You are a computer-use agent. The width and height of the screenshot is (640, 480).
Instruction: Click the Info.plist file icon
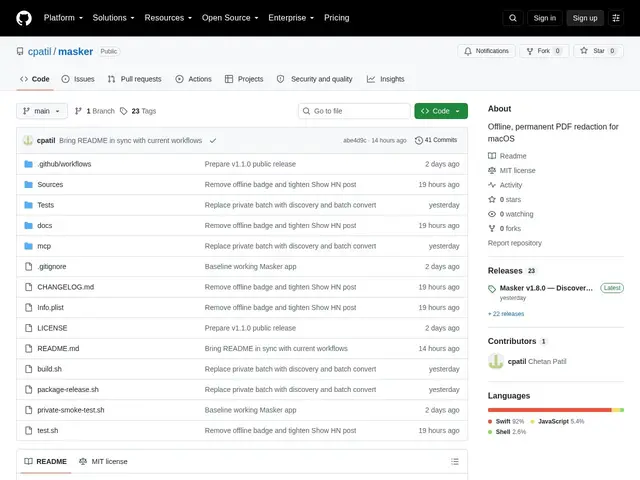pyautogui.click(x=28, y=307)
